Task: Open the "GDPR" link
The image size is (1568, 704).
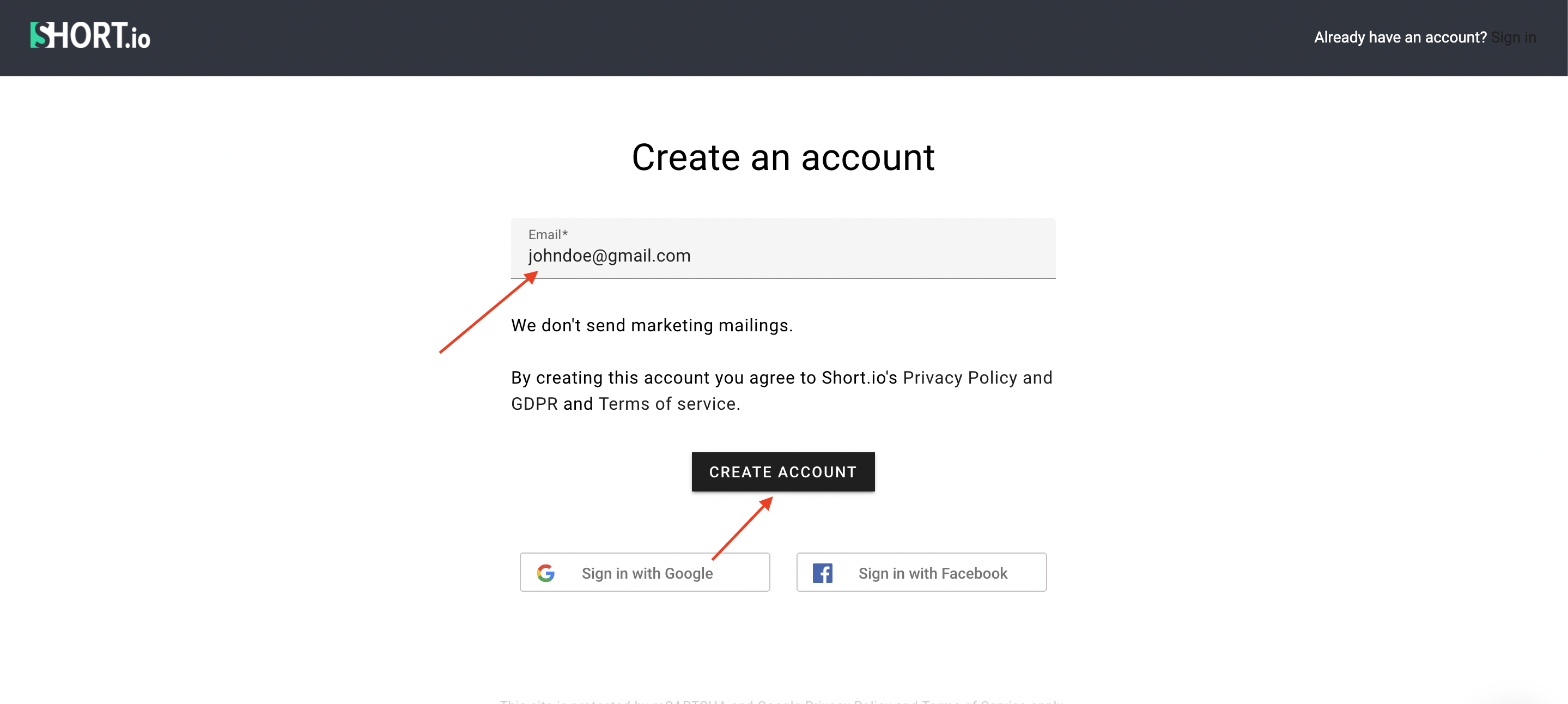Action: 534,404
